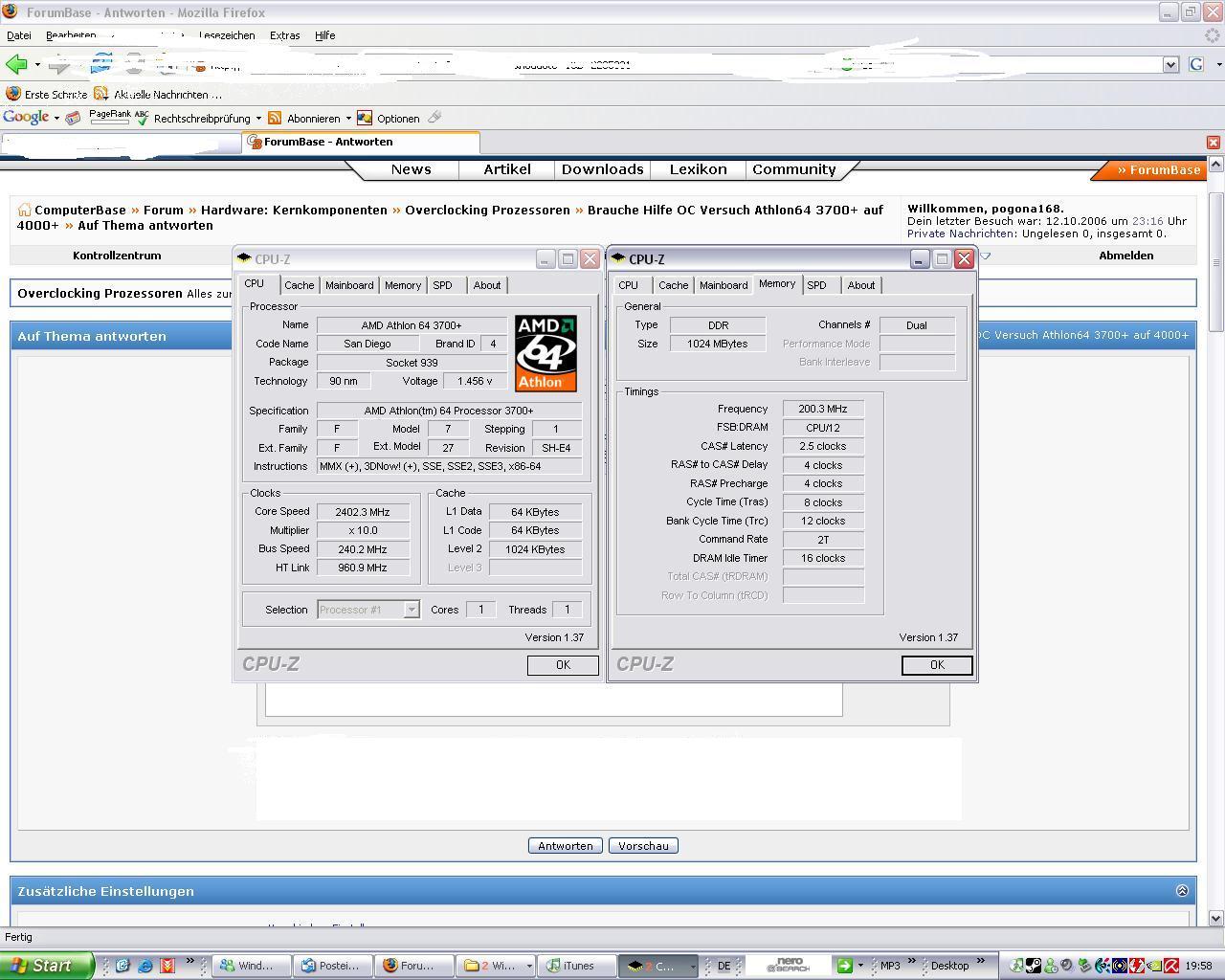Click the highlighter pen icon in the Google toolbar

[434, 118]
